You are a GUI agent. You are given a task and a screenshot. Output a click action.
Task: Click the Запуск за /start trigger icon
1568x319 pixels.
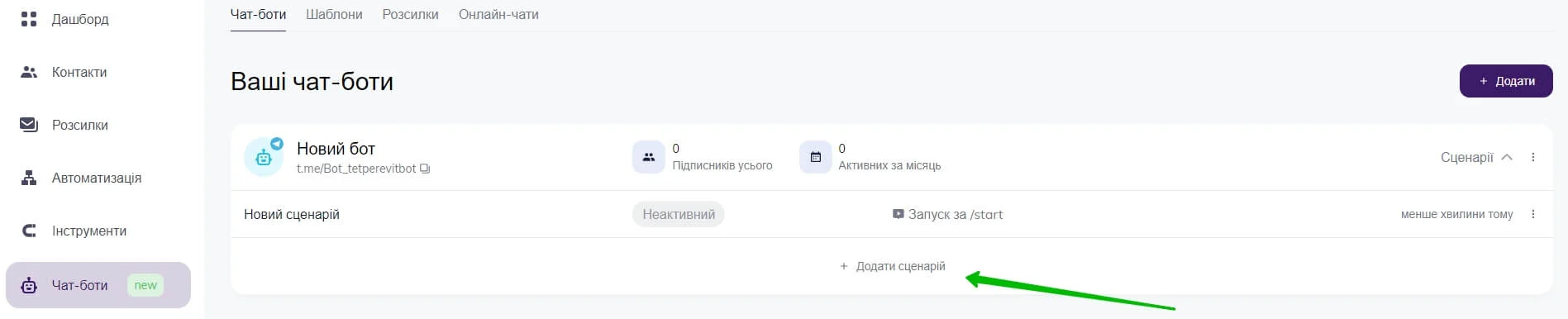(898, 214)
